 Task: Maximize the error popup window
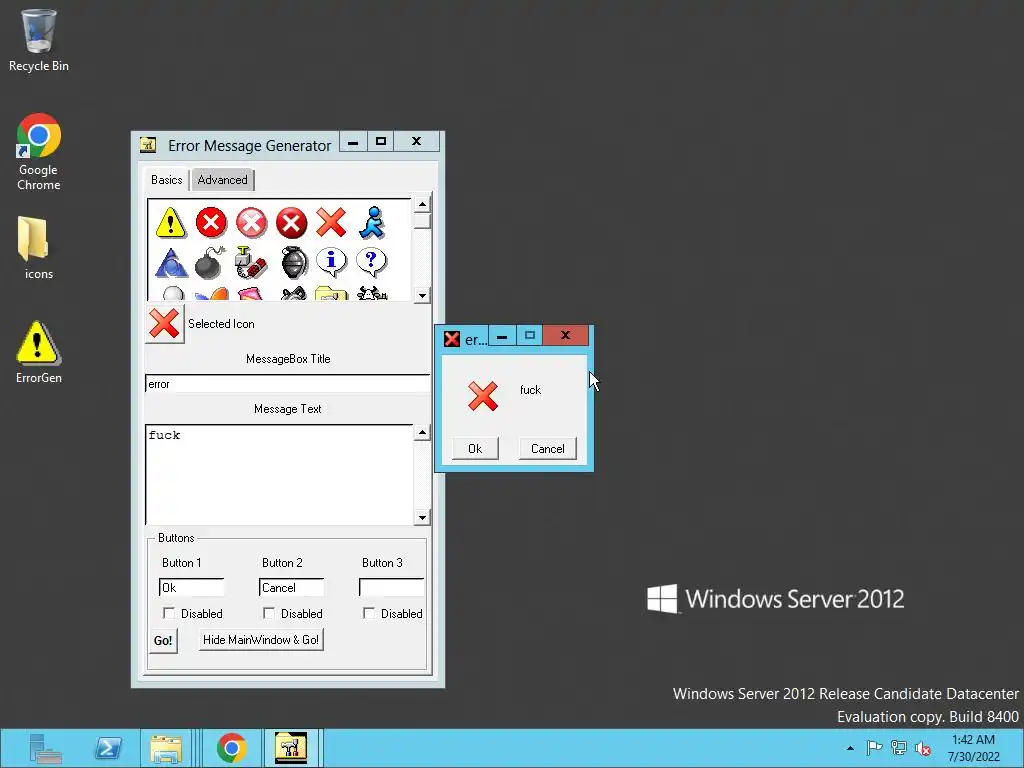530,336
